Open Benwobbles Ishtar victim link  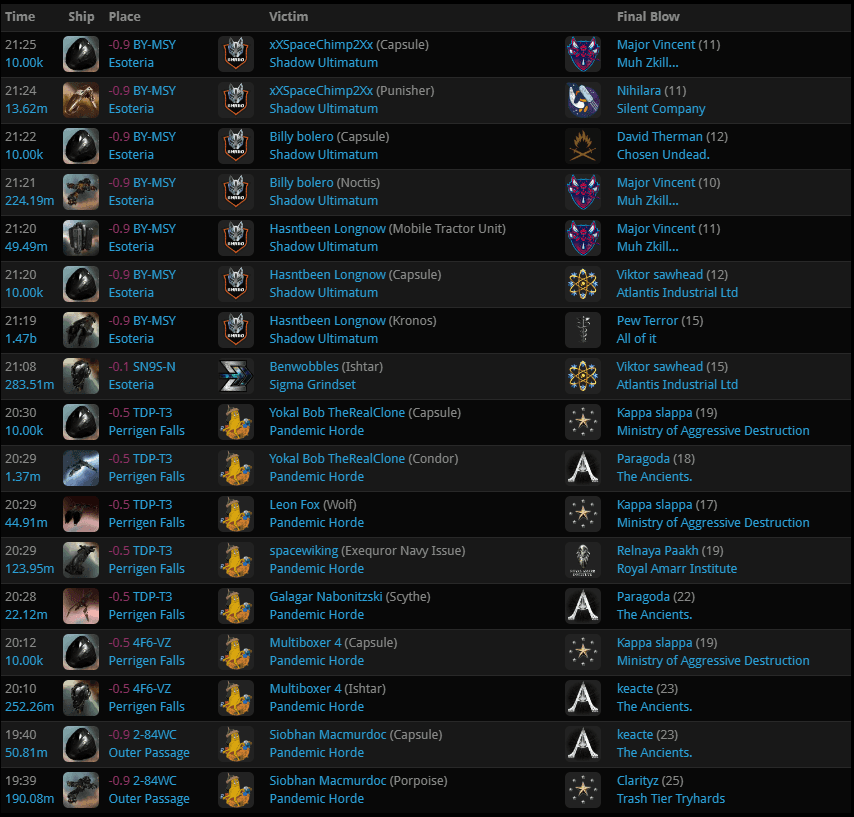click(304, 367)
